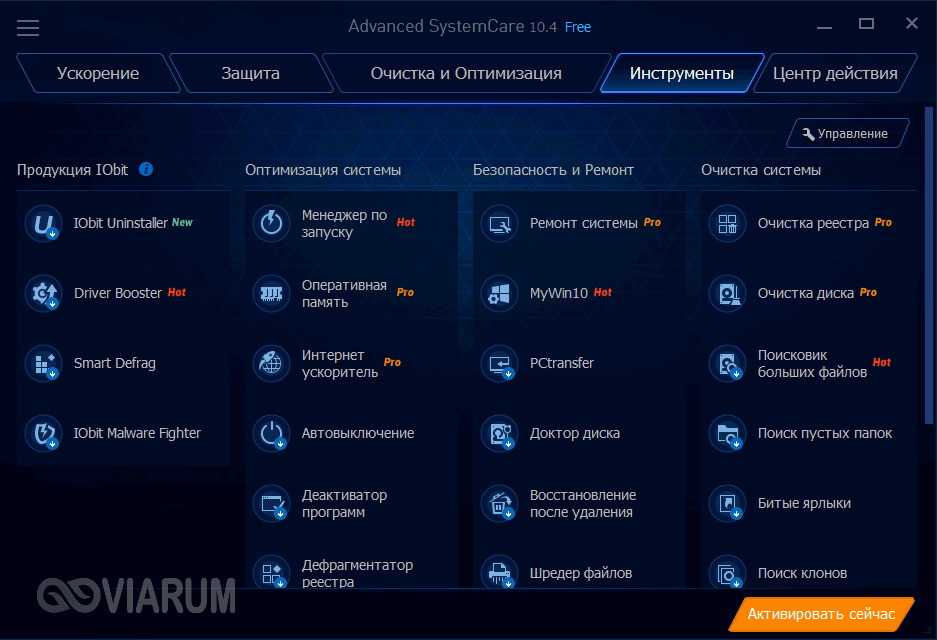This screenshot has height=640, width=937.
Task: Click the blue info icon beside Продукция IObit
Action: point(146,170)
